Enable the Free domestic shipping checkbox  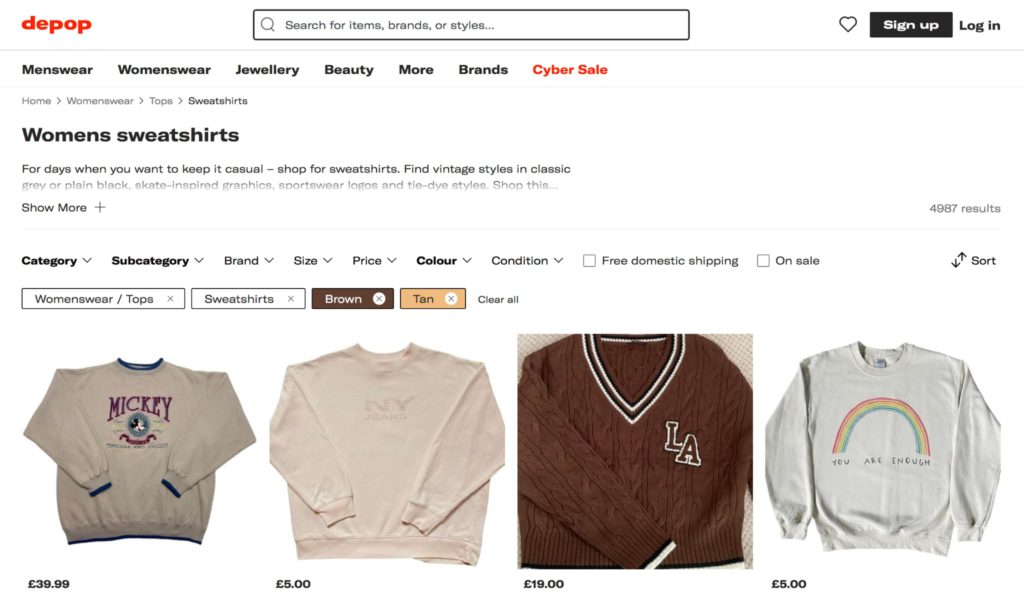(x=589, y=260)
